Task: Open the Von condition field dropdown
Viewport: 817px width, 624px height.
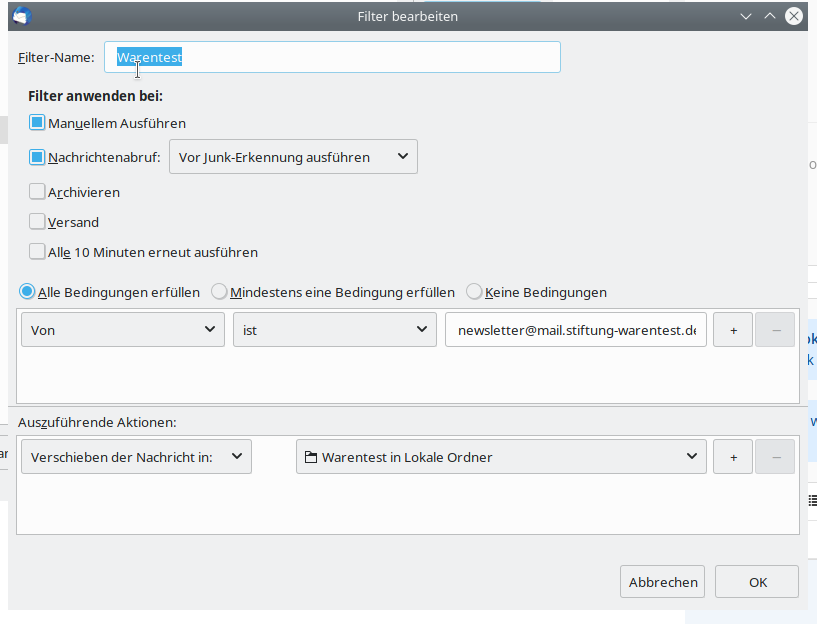Action: [122, 330]
